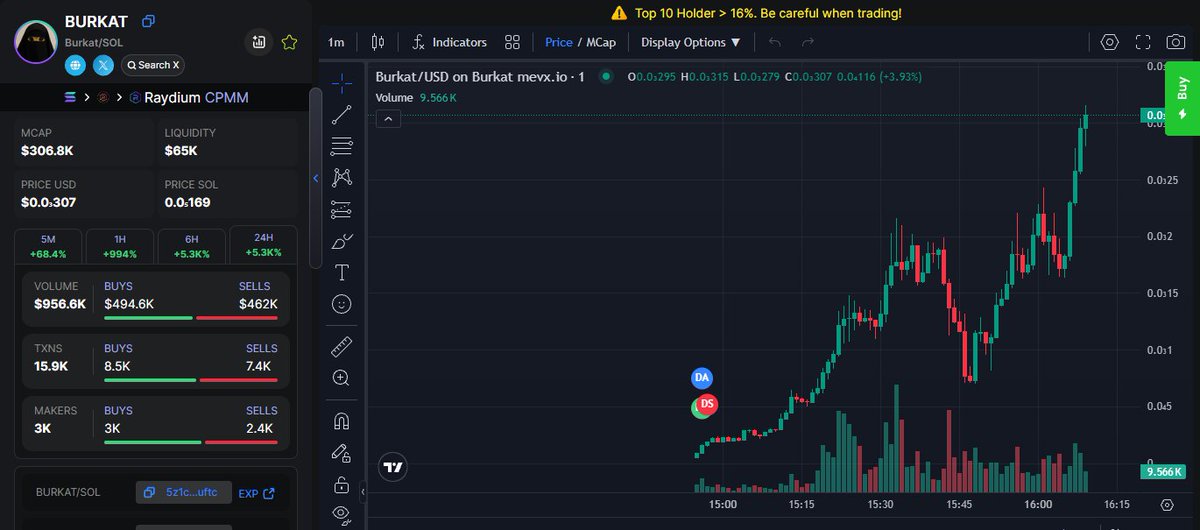Click the Search X button
This screenshot has width=1200, height=530.
click(x=152, y=65)
